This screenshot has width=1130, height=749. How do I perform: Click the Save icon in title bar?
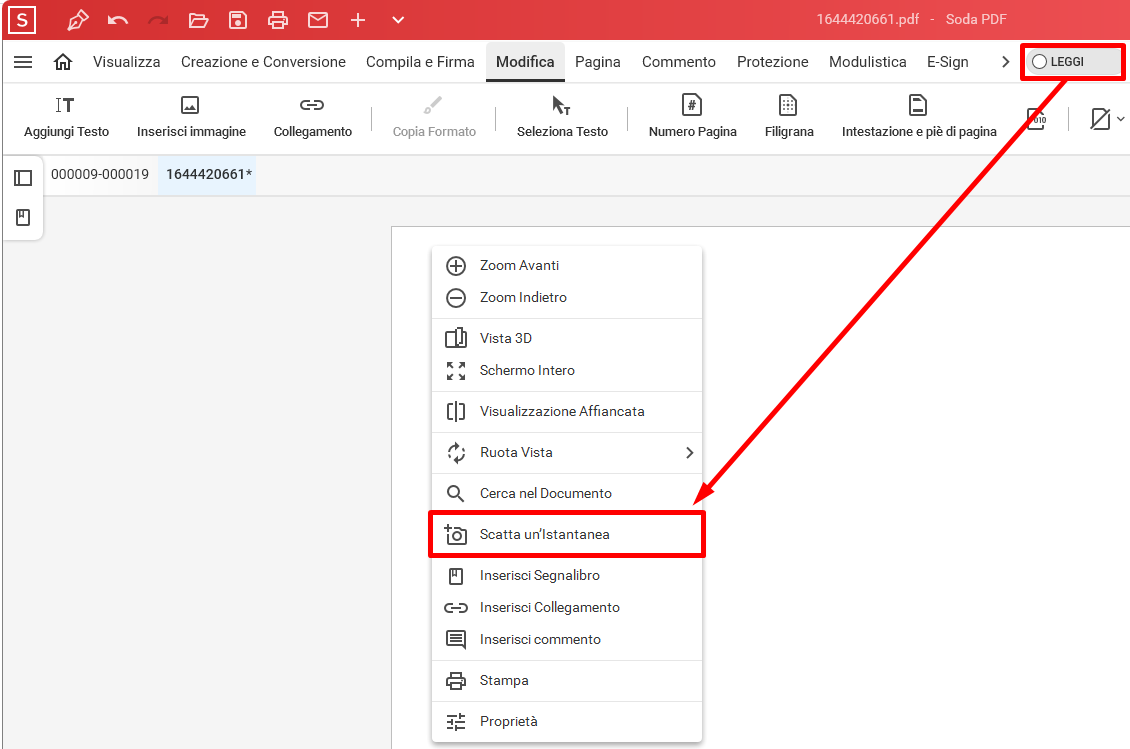[238, 20]
